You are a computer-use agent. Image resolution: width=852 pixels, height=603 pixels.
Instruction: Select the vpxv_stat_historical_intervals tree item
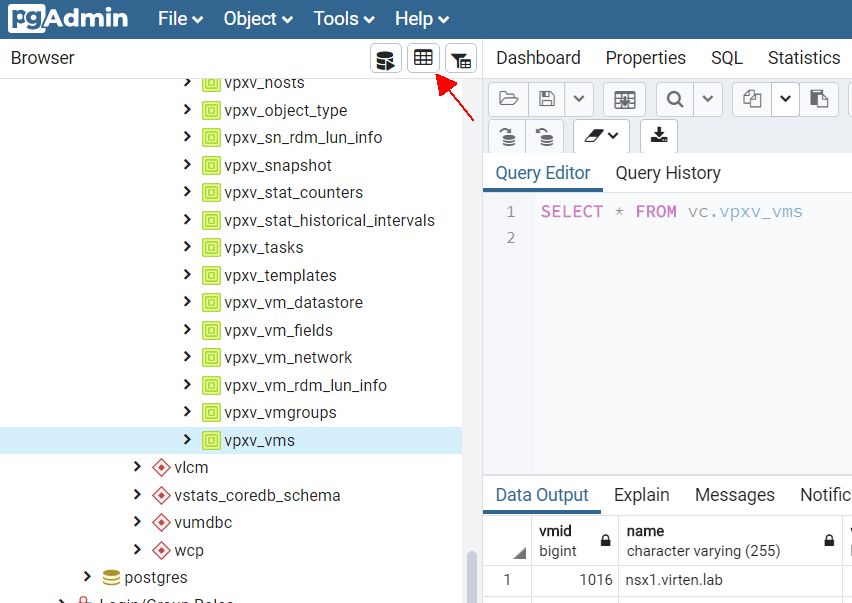coord(329,221)
